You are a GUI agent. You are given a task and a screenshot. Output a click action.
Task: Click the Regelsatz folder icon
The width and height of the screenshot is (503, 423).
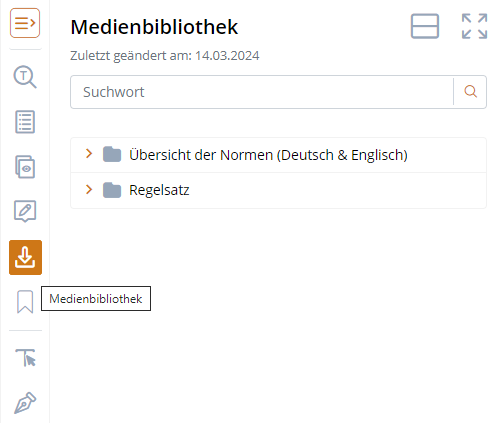tap(112, 190)
